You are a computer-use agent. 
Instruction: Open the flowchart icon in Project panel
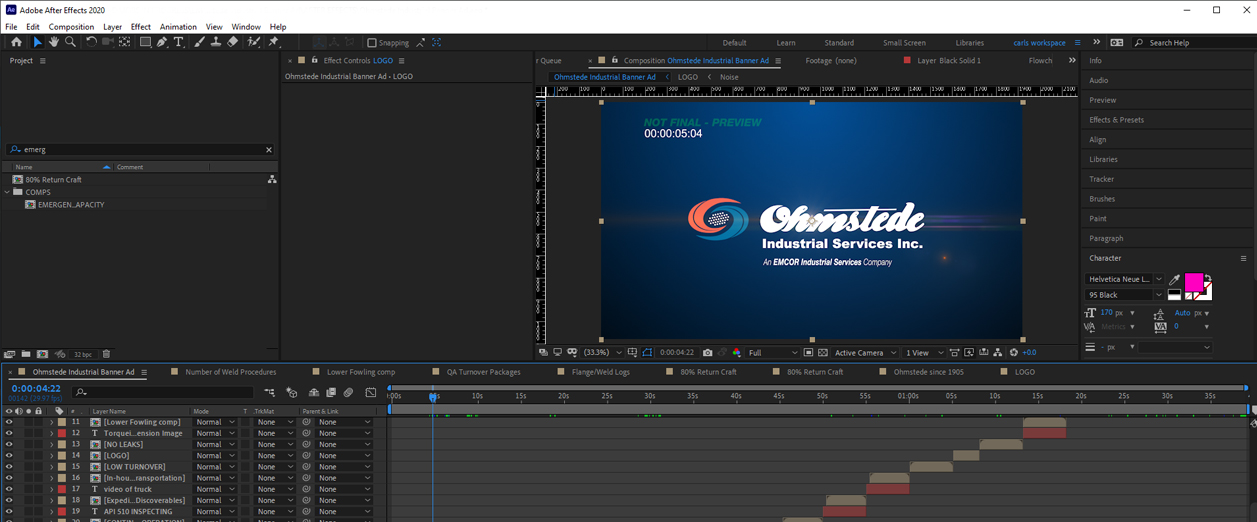(271, 179)
